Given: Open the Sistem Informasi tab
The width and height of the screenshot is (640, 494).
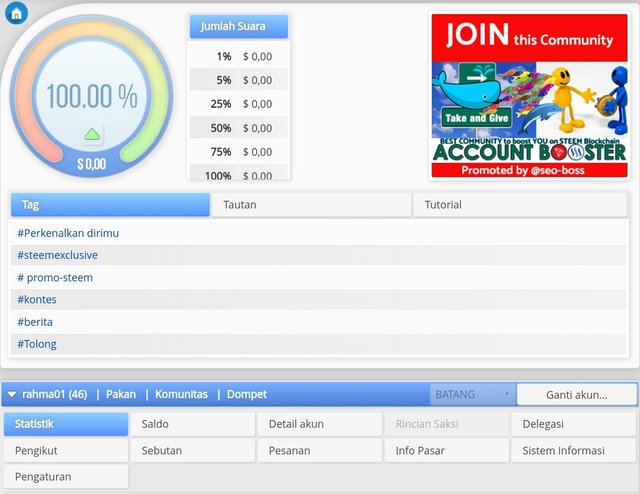Looking at the screenshot, I should 573,450.
